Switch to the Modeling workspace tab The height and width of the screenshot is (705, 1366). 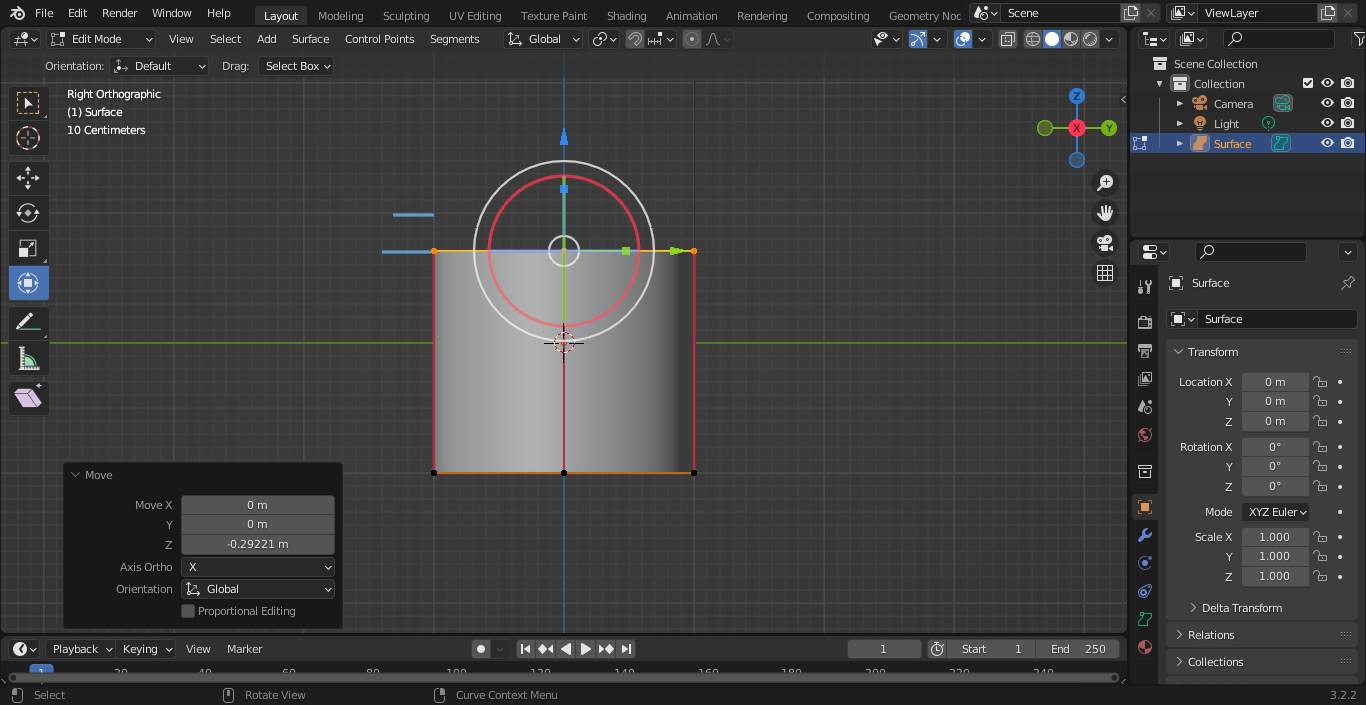point(340,16)
